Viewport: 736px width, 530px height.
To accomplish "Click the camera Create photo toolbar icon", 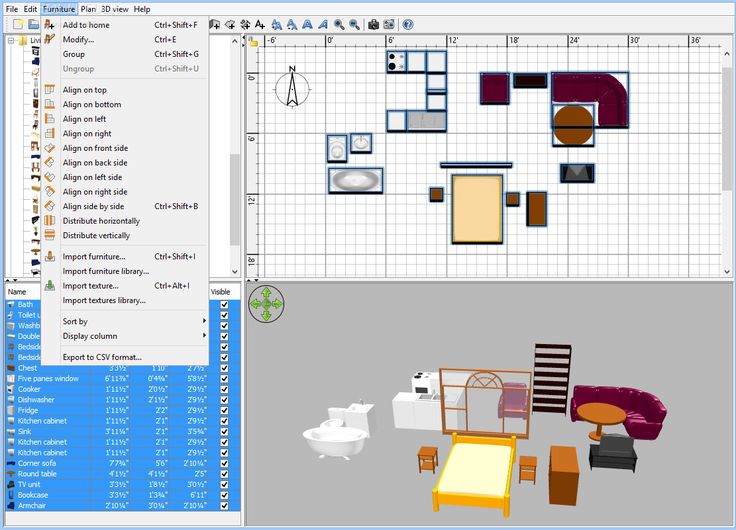I will pos(373,24).
